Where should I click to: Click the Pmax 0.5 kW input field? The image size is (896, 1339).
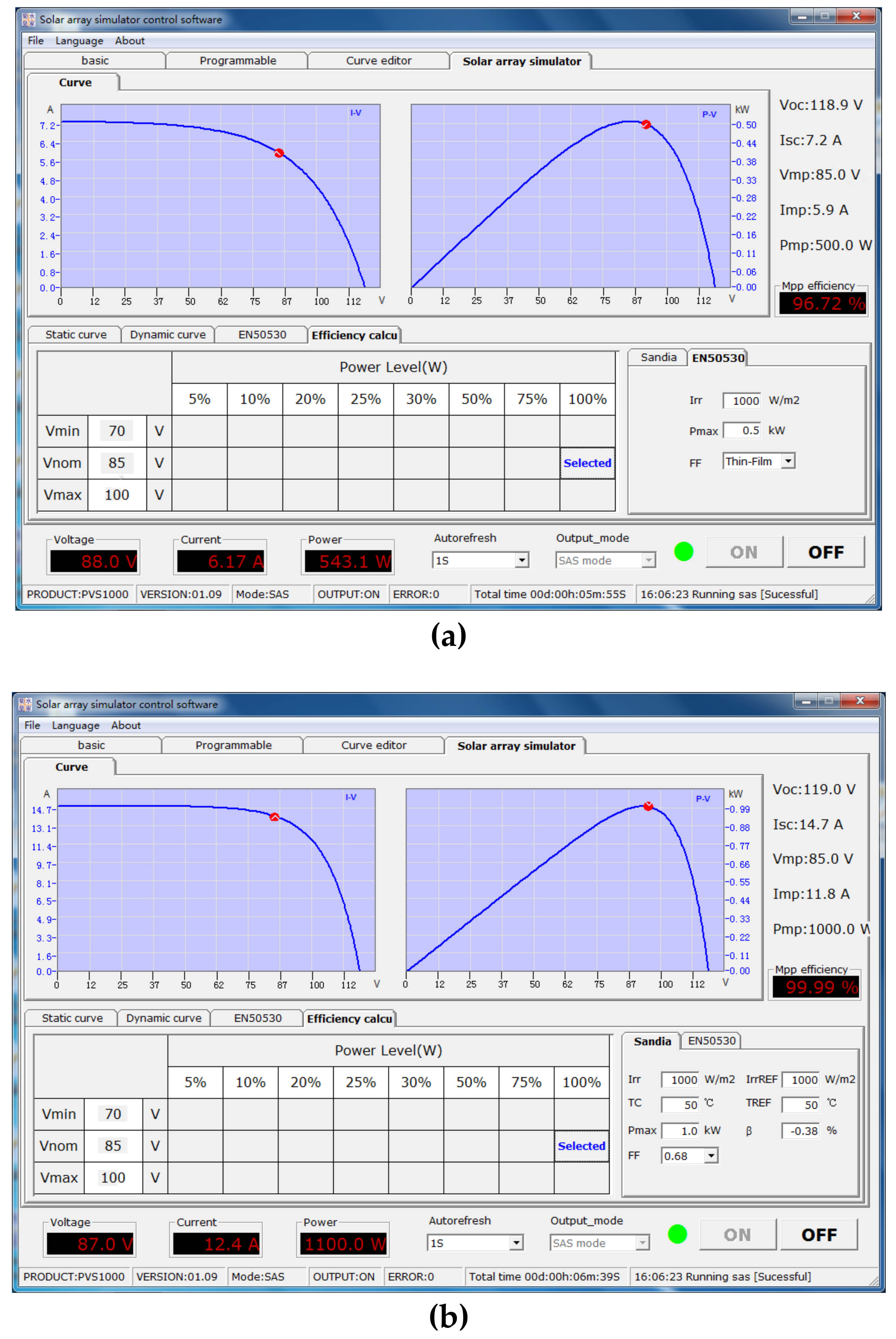tap(742, 430)
